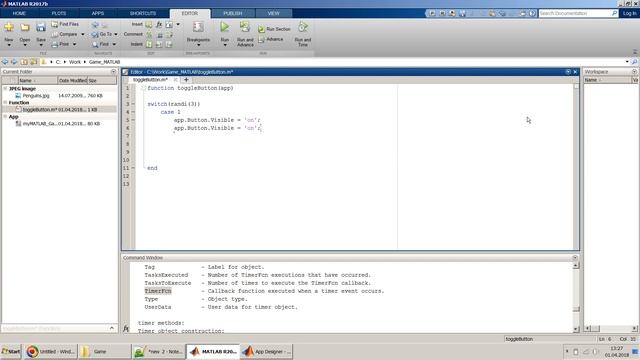Click the Insert section icon
This screenshot has width=640, height=360.
[x=149, y=24]
